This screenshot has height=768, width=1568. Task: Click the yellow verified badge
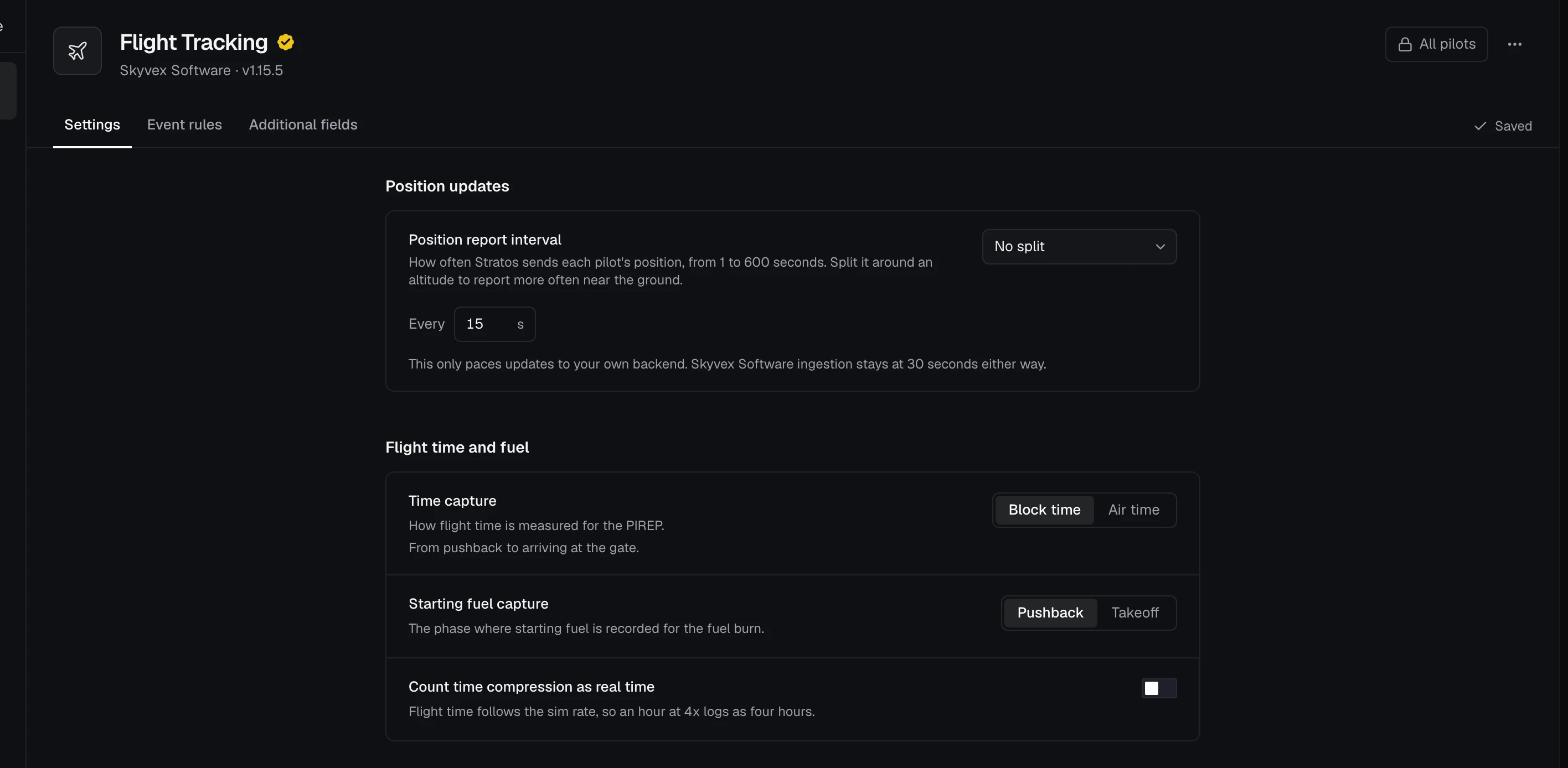286,42
